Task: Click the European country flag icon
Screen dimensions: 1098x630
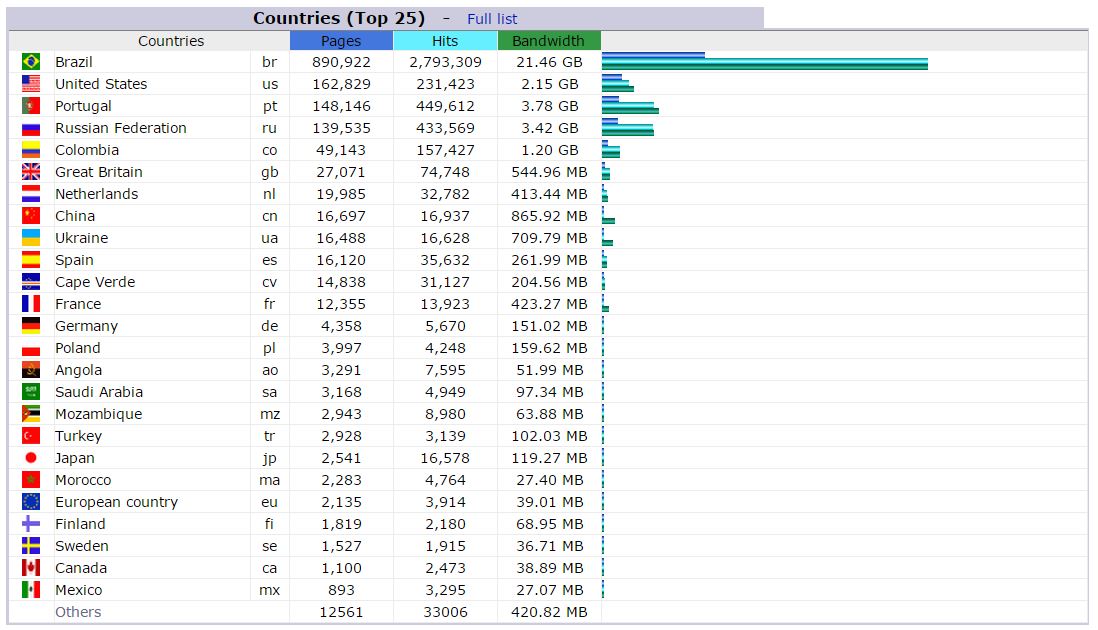Action: click(x=31, y=502)
